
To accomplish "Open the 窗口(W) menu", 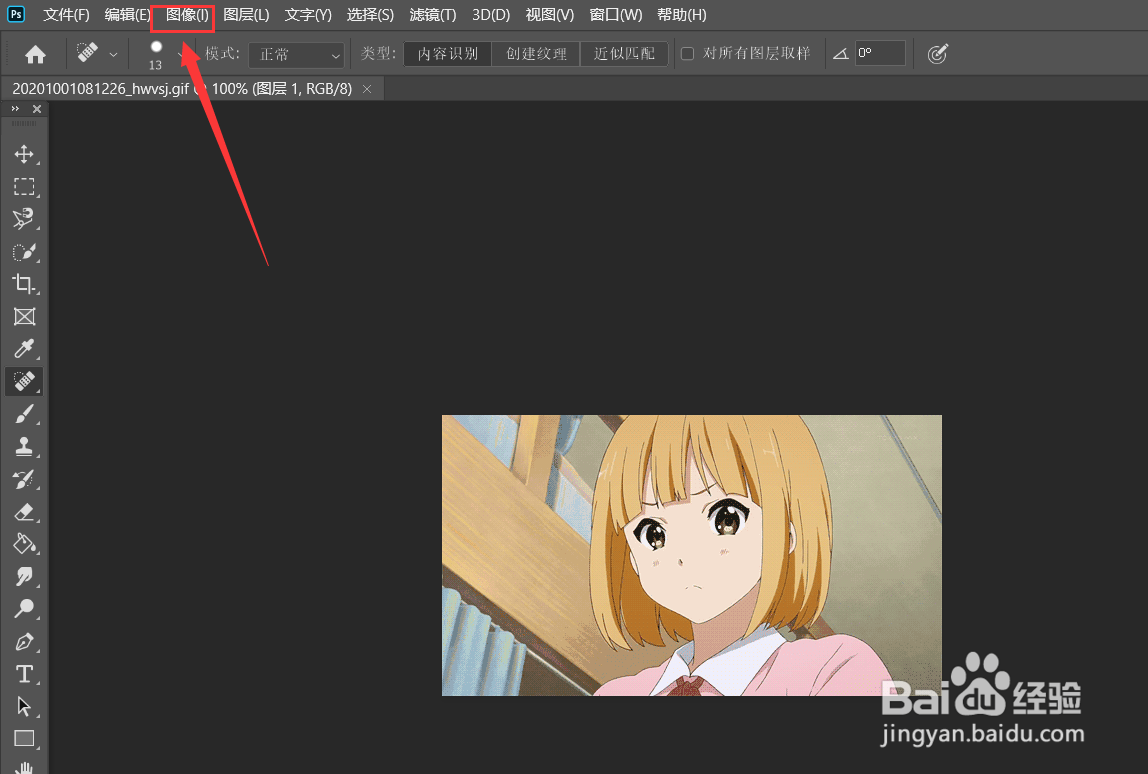I will click(616, 15).
